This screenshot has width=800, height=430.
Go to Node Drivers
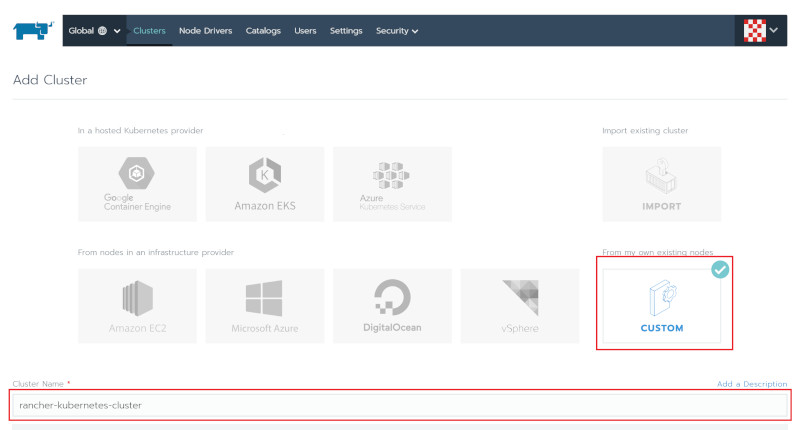tap(205, 31)
